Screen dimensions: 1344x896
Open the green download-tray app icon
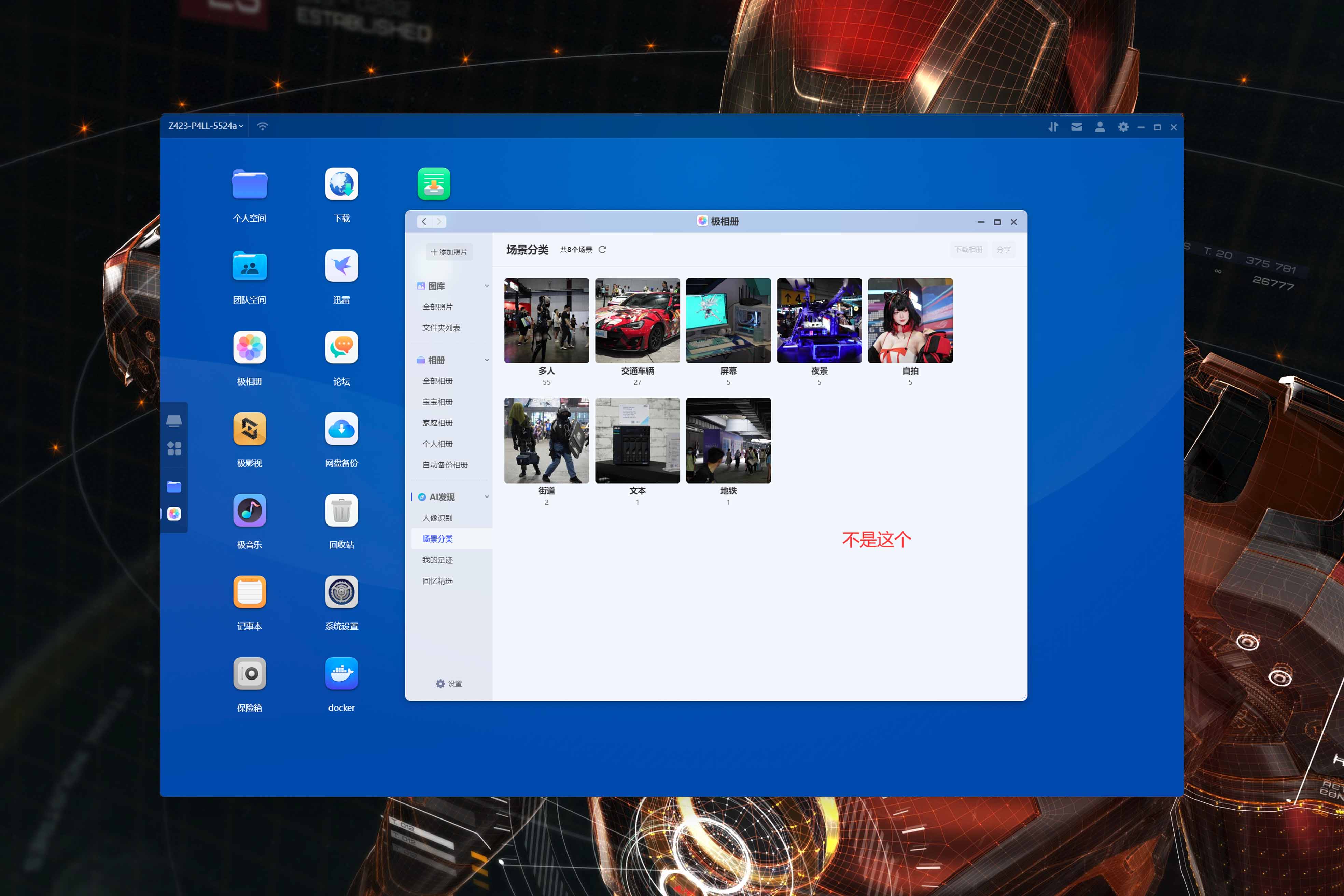[x=434, y=184]
